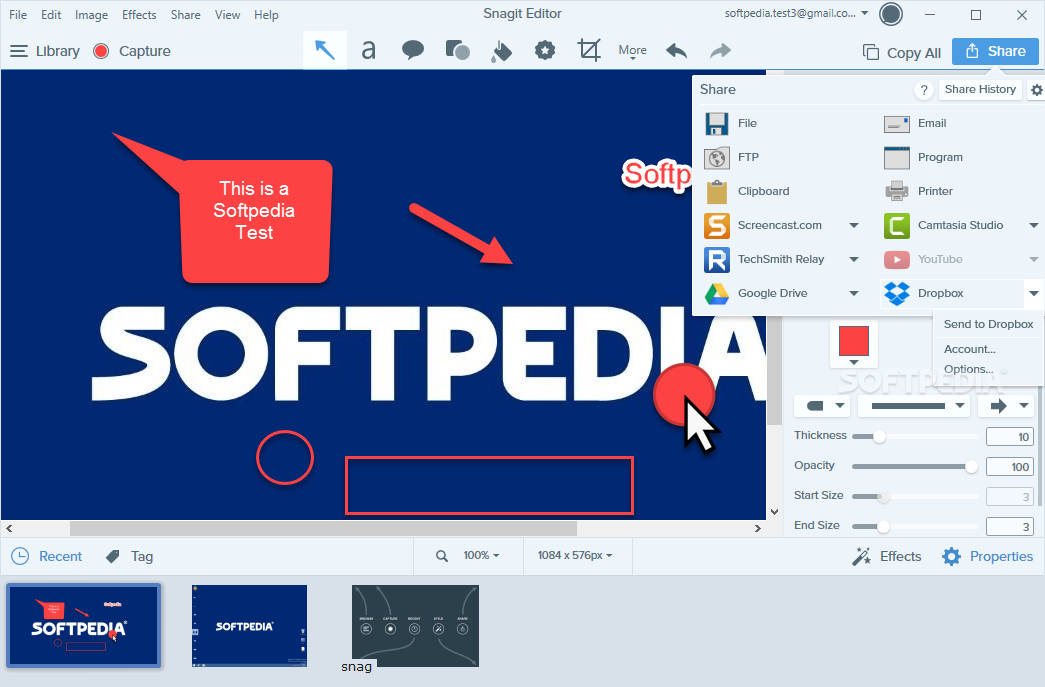Open the zoom 100% dropdown
Viewport: 1045px width, 687px height.
click(481, 555)
